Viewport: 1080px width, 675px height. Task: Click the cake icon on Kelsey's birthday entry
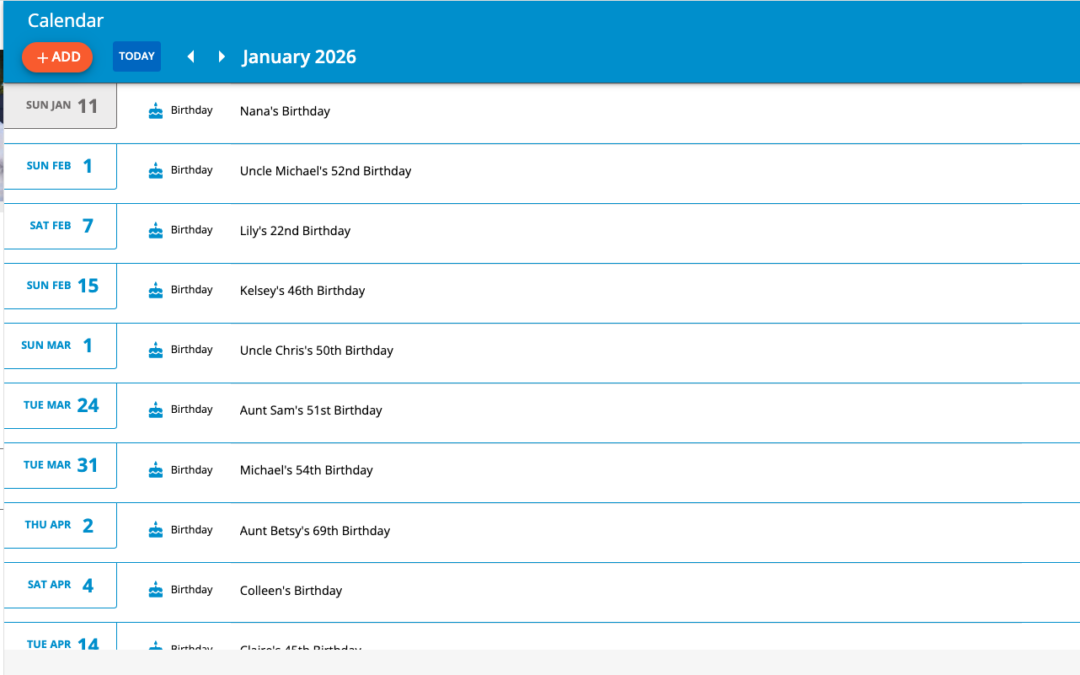point(156,289)
